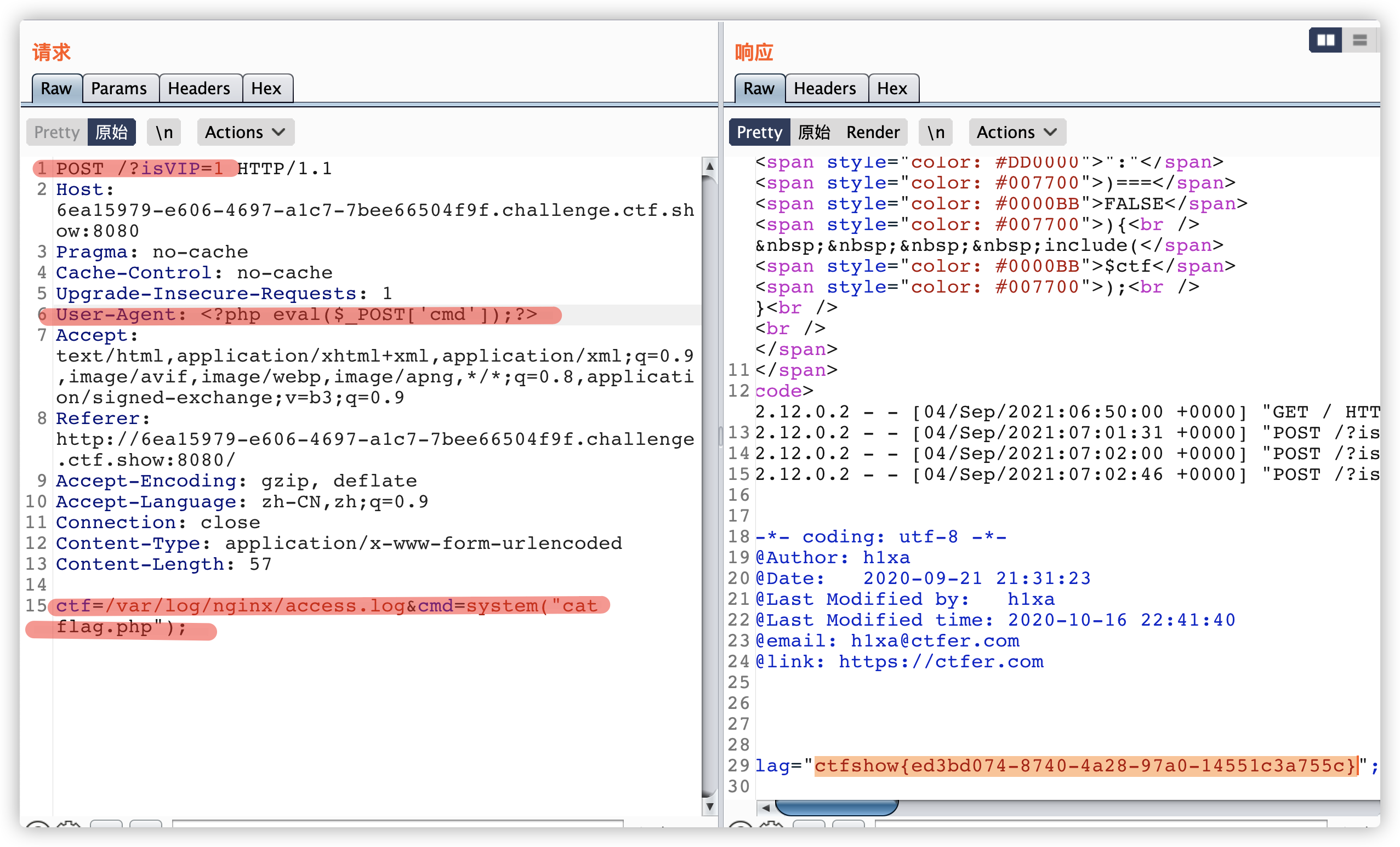Open the response Headers tab
Image resolution: width=1400 pixels, height=847 pixels.
824,89
